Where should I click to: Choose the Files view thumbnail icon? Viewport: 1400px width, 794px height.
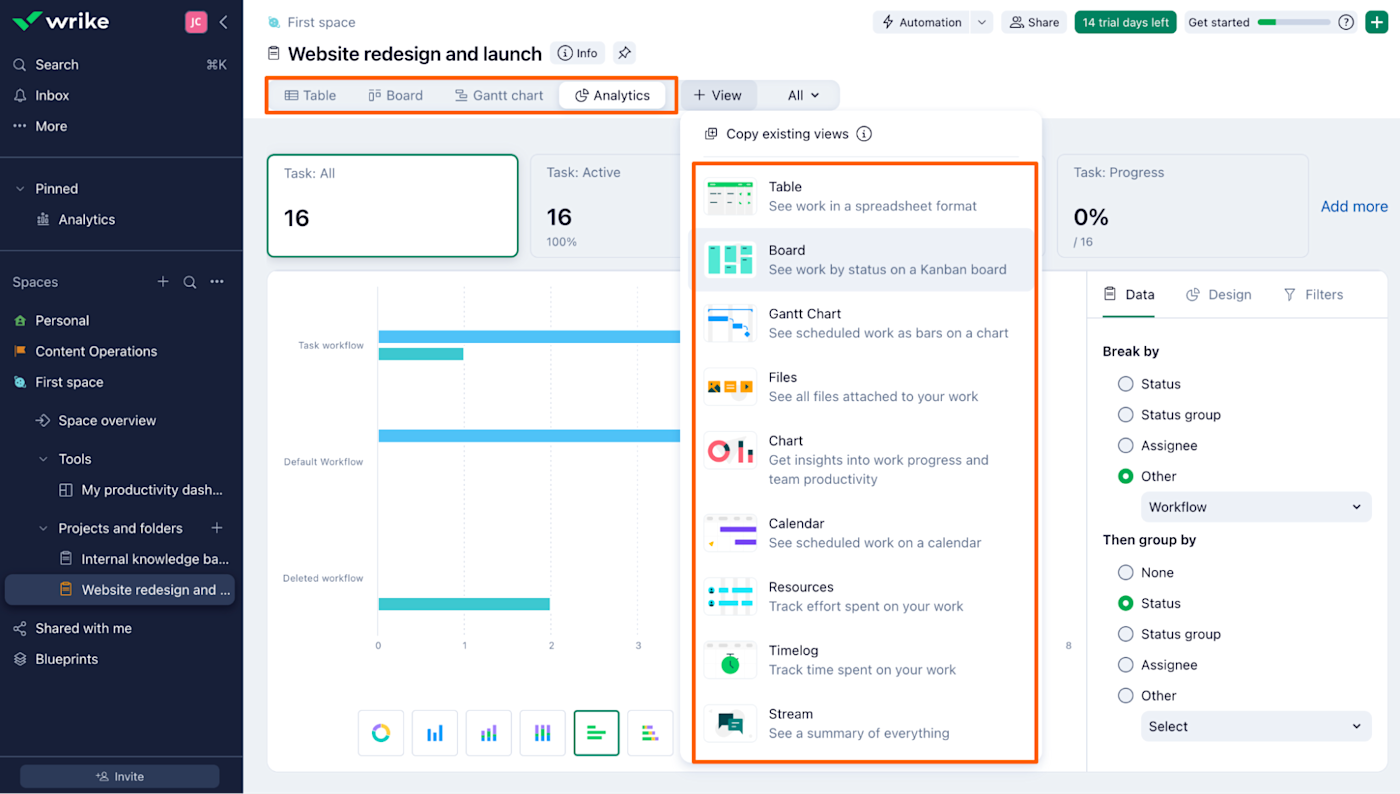(x=730, y=386)
